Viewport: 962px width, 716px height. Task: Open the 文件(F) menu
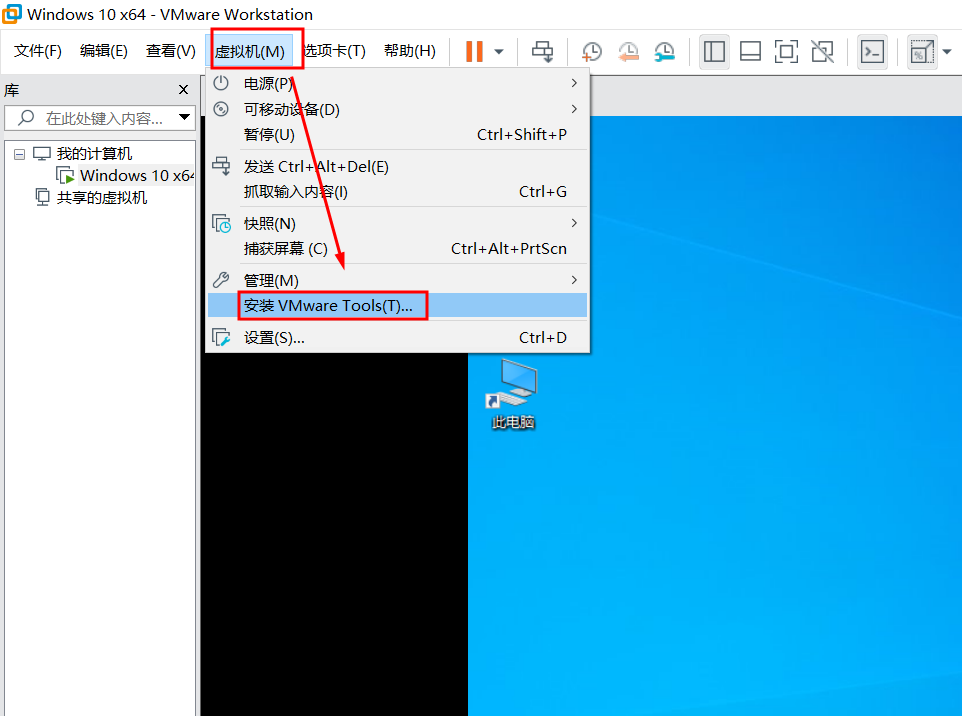pos(38,51)
